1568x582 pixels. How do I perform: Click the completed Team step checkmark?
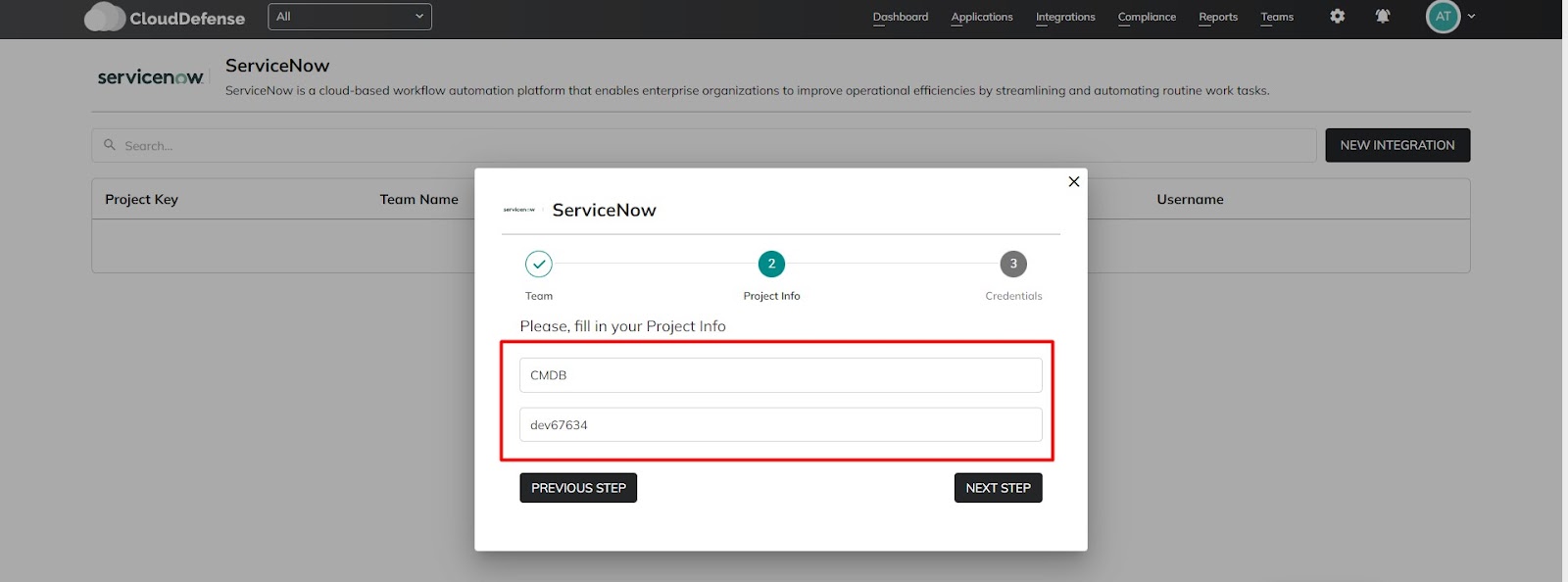539,264
